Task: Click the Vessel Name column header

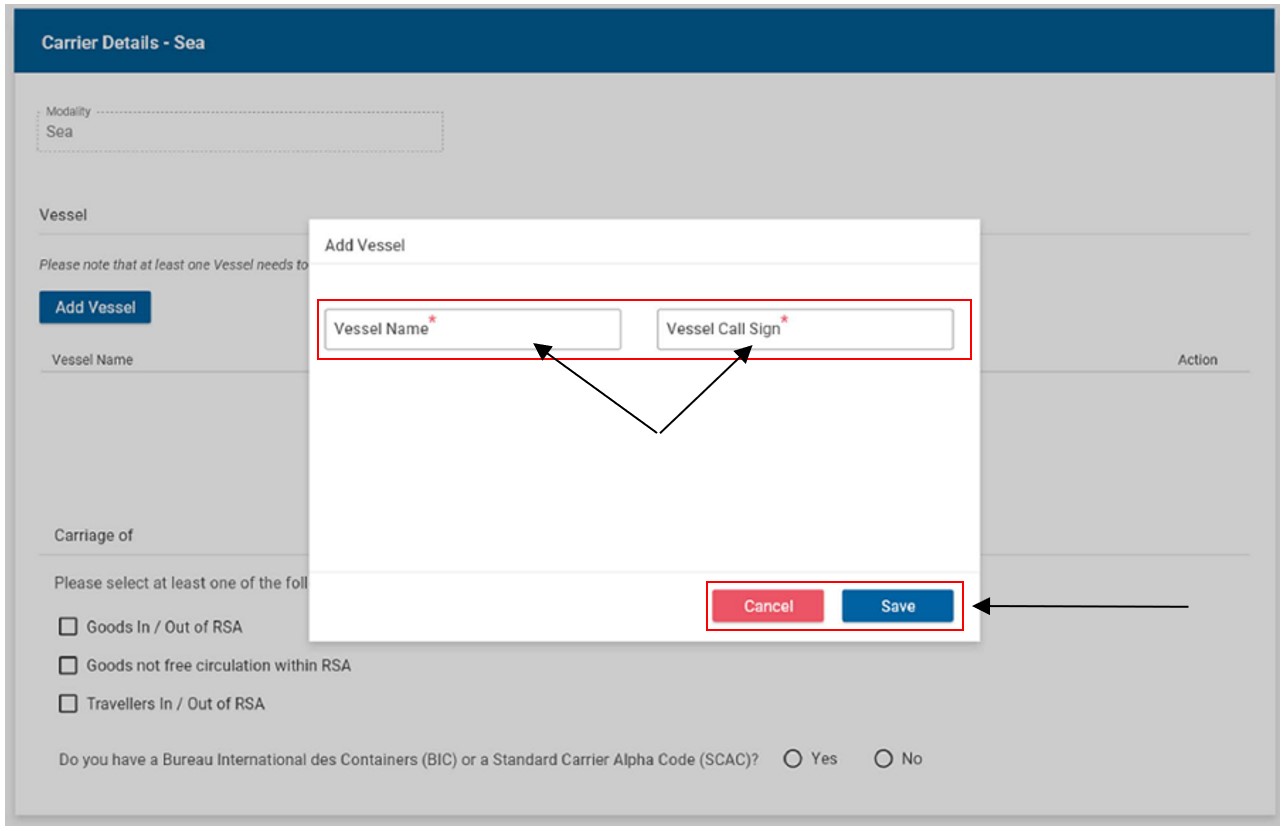Action: coord(92,360)
